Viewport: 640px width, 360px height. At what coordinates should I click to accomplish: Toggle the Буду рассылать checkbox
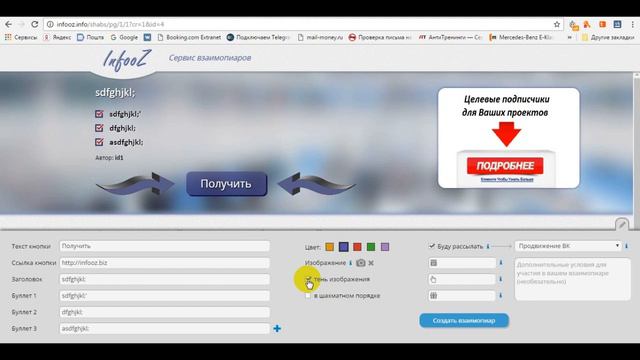(x=432, y=246)
